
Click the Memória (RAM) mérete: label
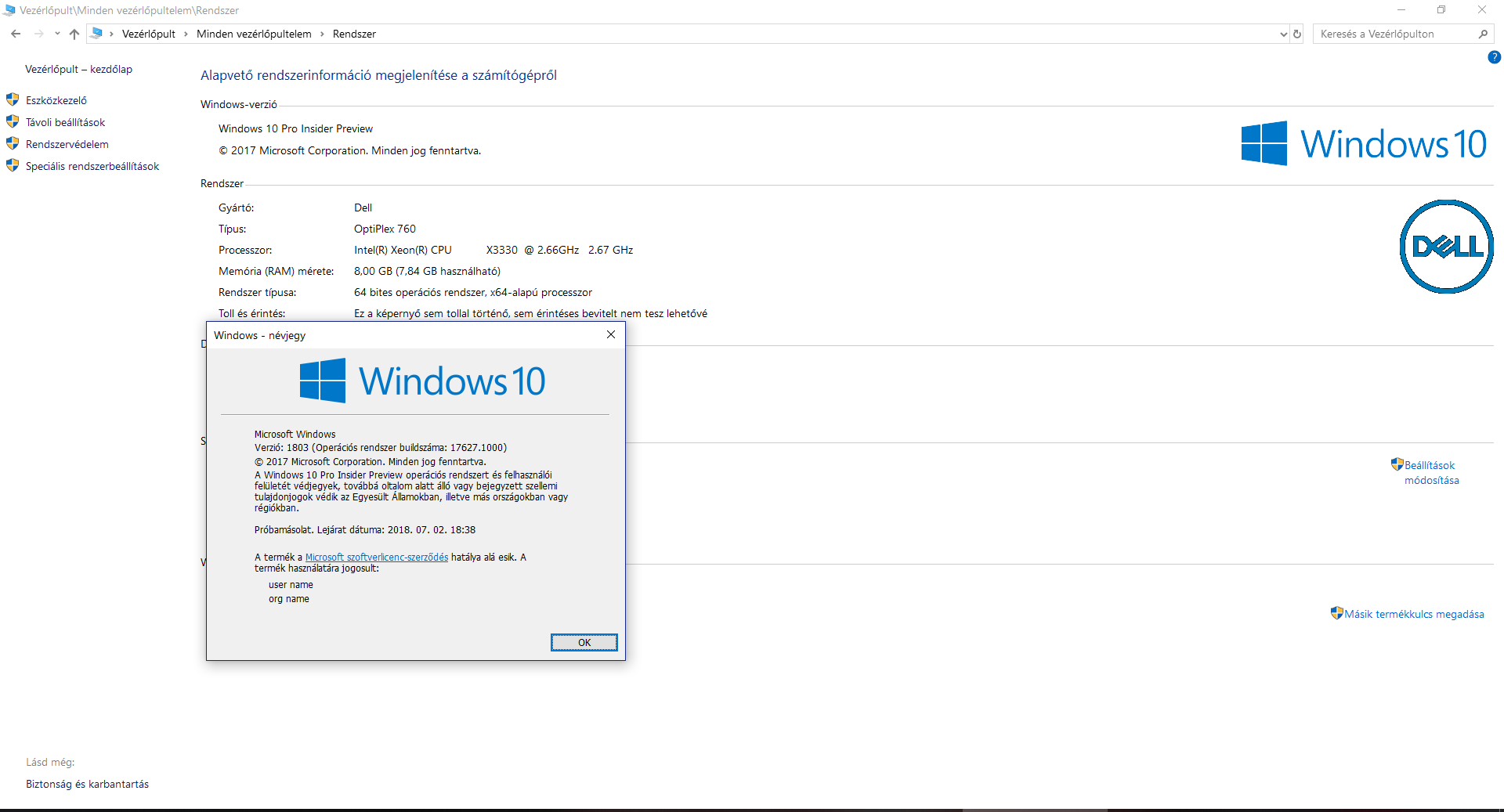[x=277, y=271]
